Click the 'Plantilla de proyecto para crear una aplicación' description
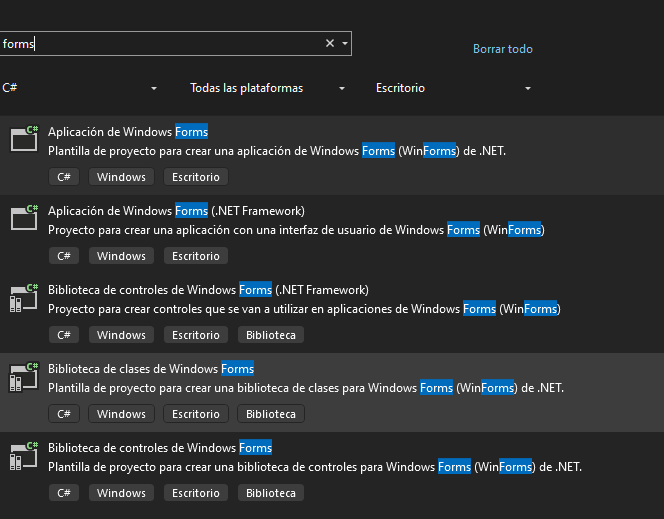The height and width of the screenshot is (519, 664). [277, 151]
